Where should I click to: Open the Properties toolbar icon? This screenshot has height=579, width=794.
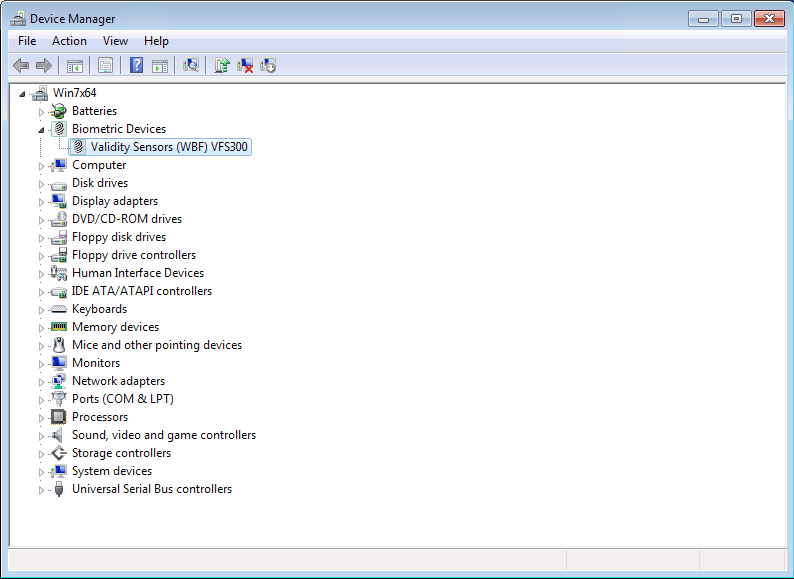click(x=105, y=65)
